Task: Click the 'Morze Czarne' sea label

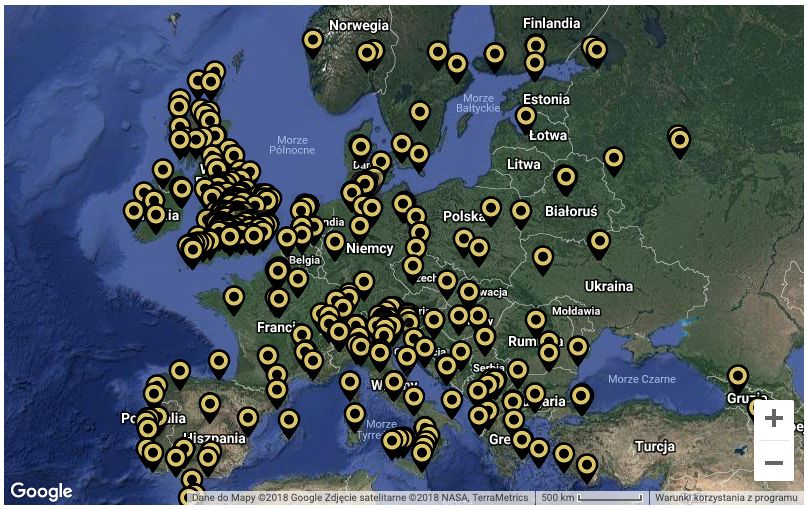Action: [642, 379]
